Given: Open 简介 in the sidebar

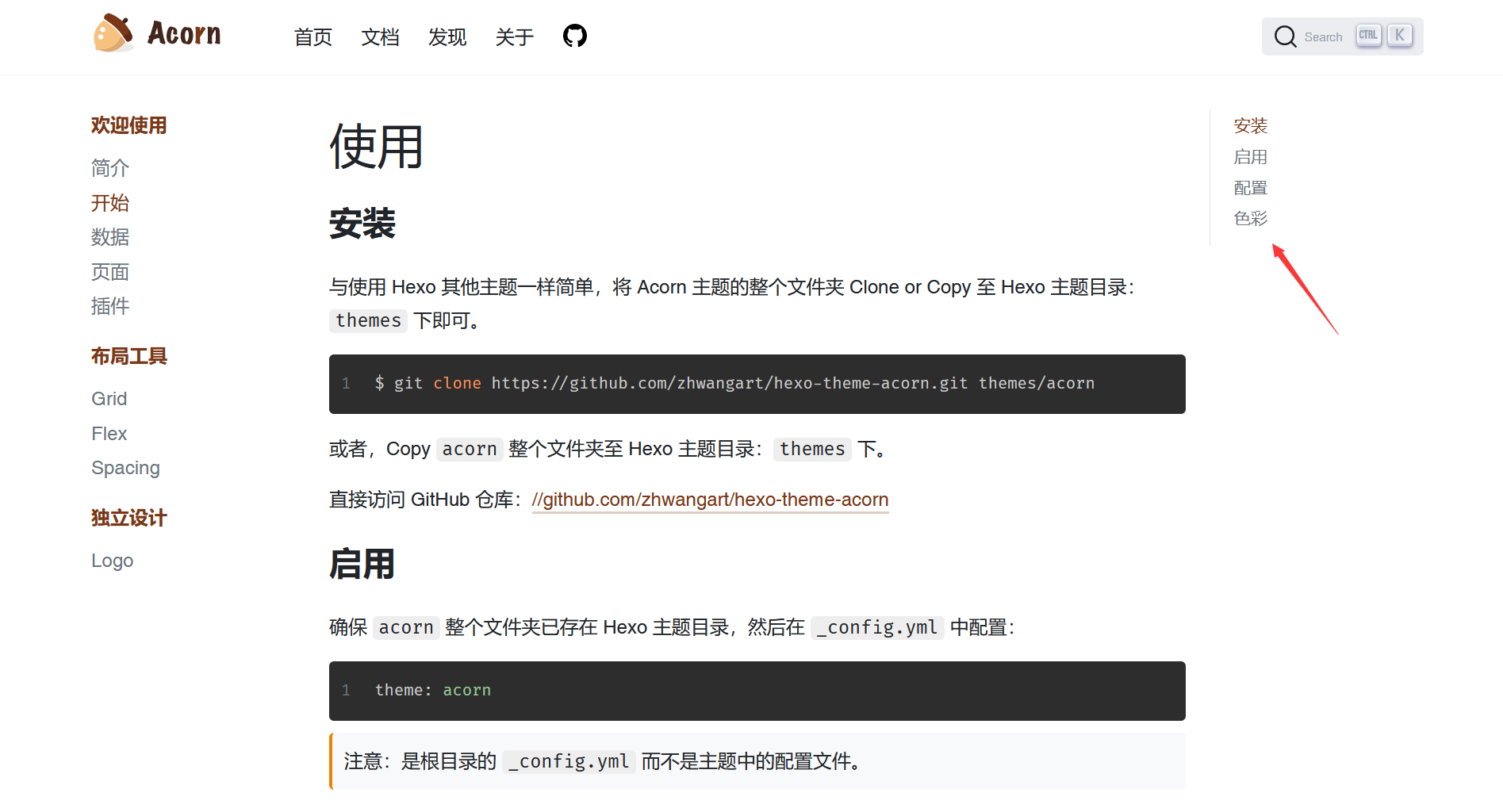Looking at the screenshot, I should pyautogui.click(x=110, y=168).
